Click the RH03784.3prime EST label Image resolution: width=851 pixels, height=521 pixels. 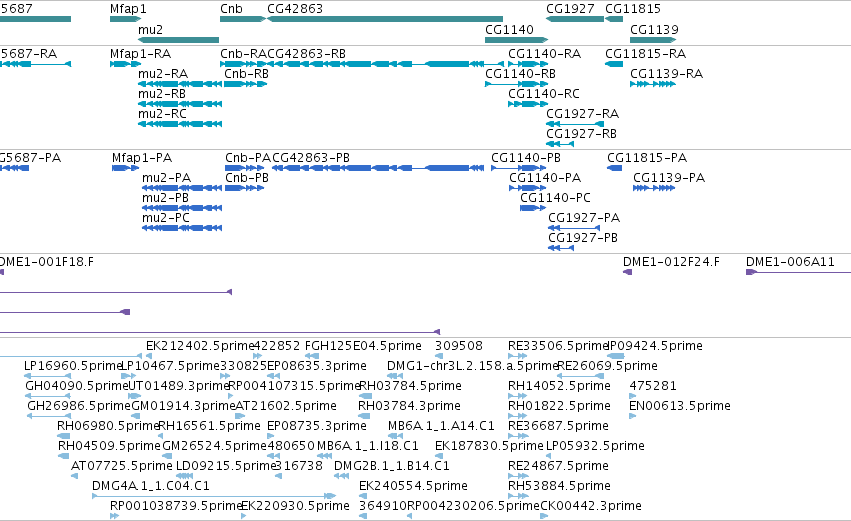409,406
